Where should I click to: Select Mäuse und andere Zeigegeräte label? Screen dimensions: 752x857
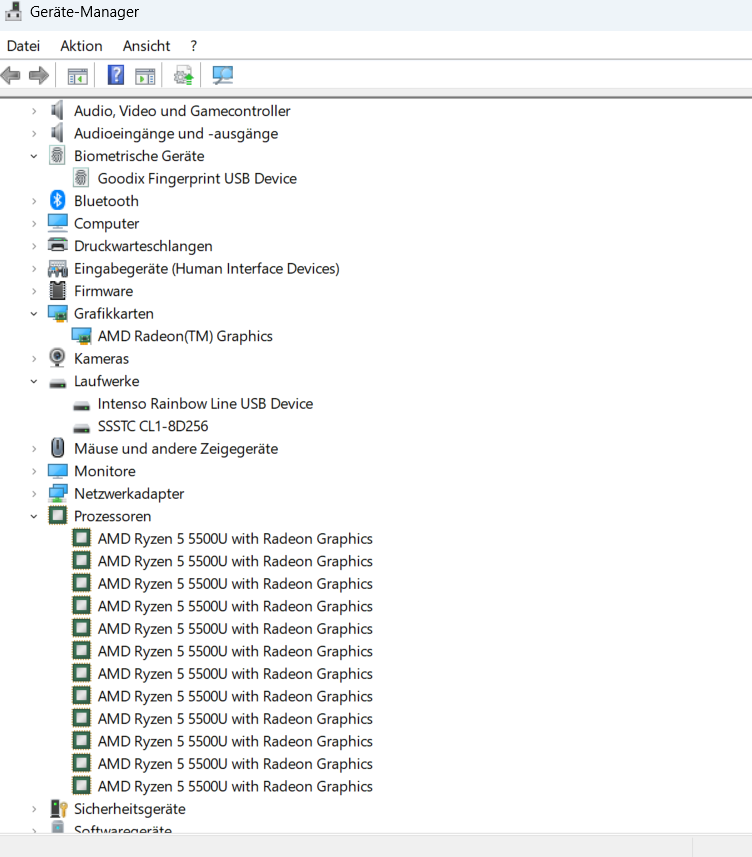point(176,449)
